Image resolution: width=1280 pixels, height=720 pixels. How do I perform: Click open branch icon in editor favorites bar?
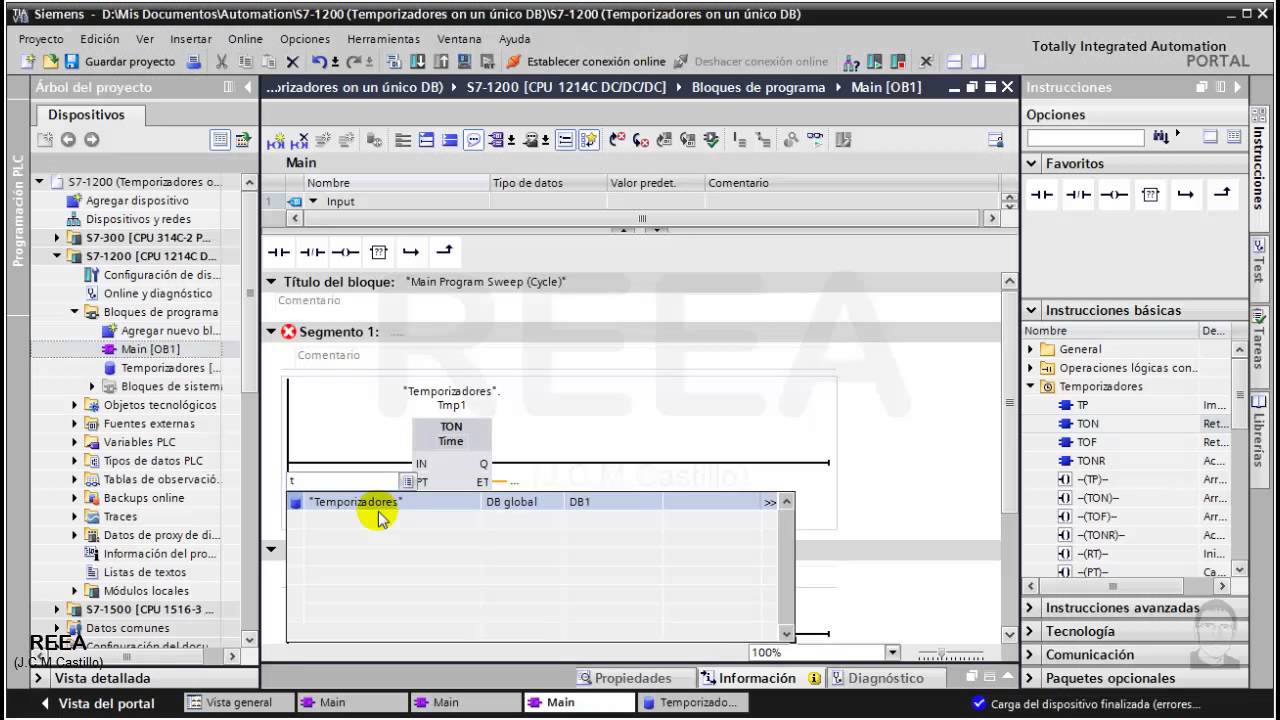pos(411,252)
